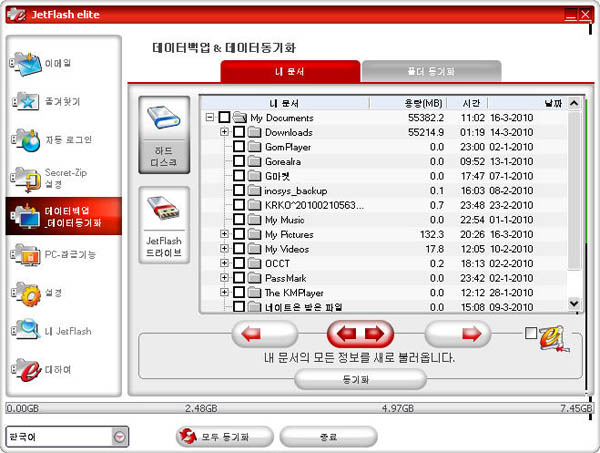600x453 pixels.
Task: Toggle the checkbox beside the Internet Explorer icon
Action: (531, 333)
